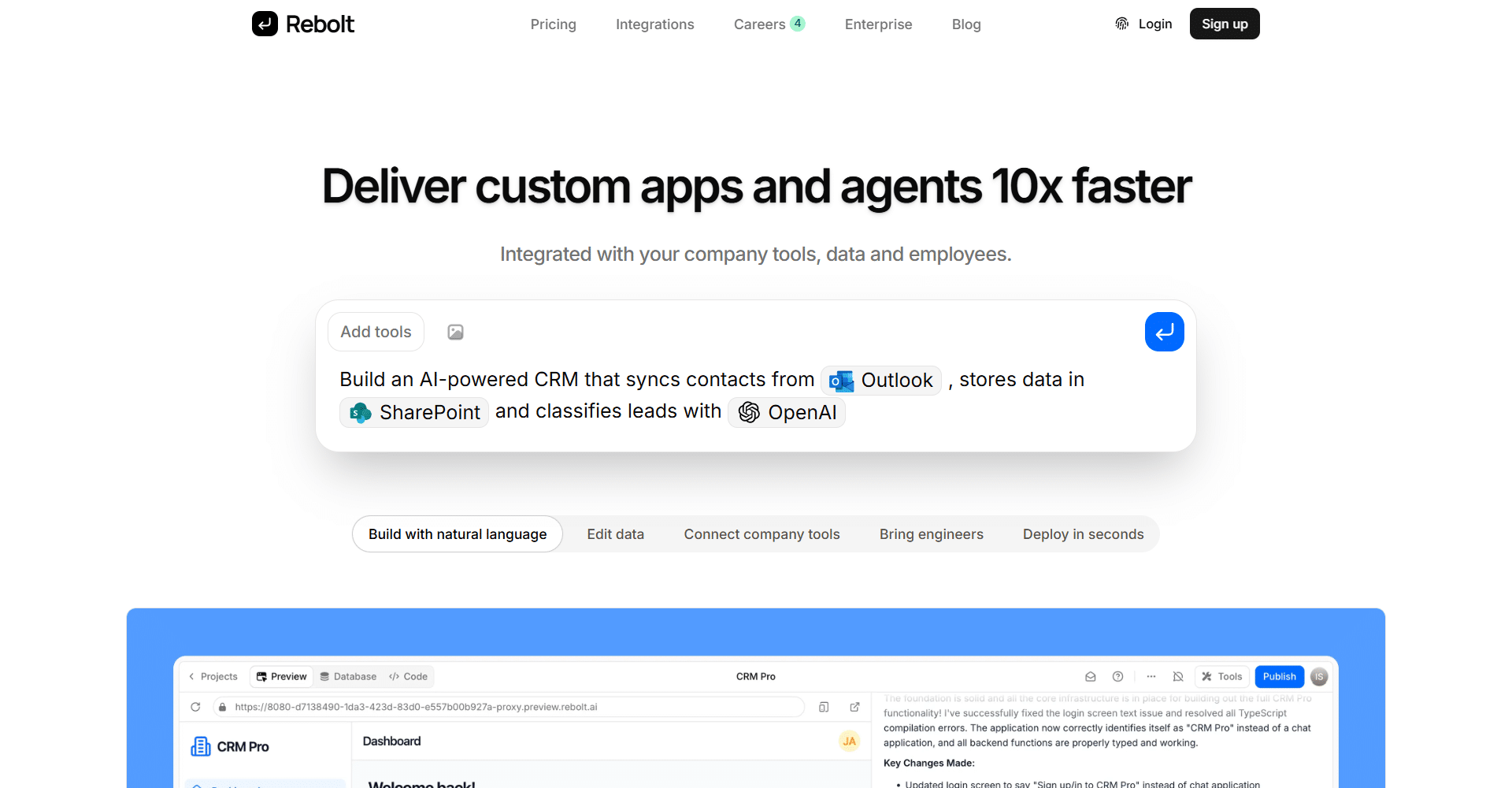Click the Sign up button
Screen dimensions: 1512x788
[1224, 24]
